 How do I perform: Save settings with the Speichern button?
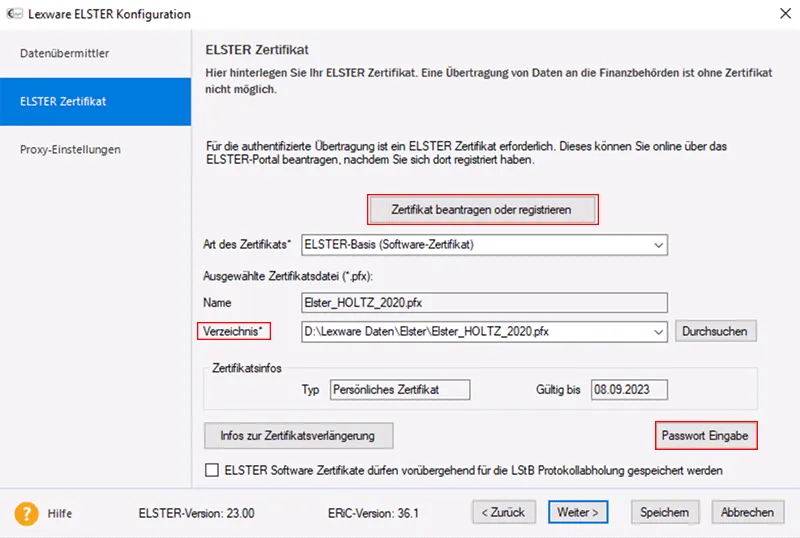point(664,512)
